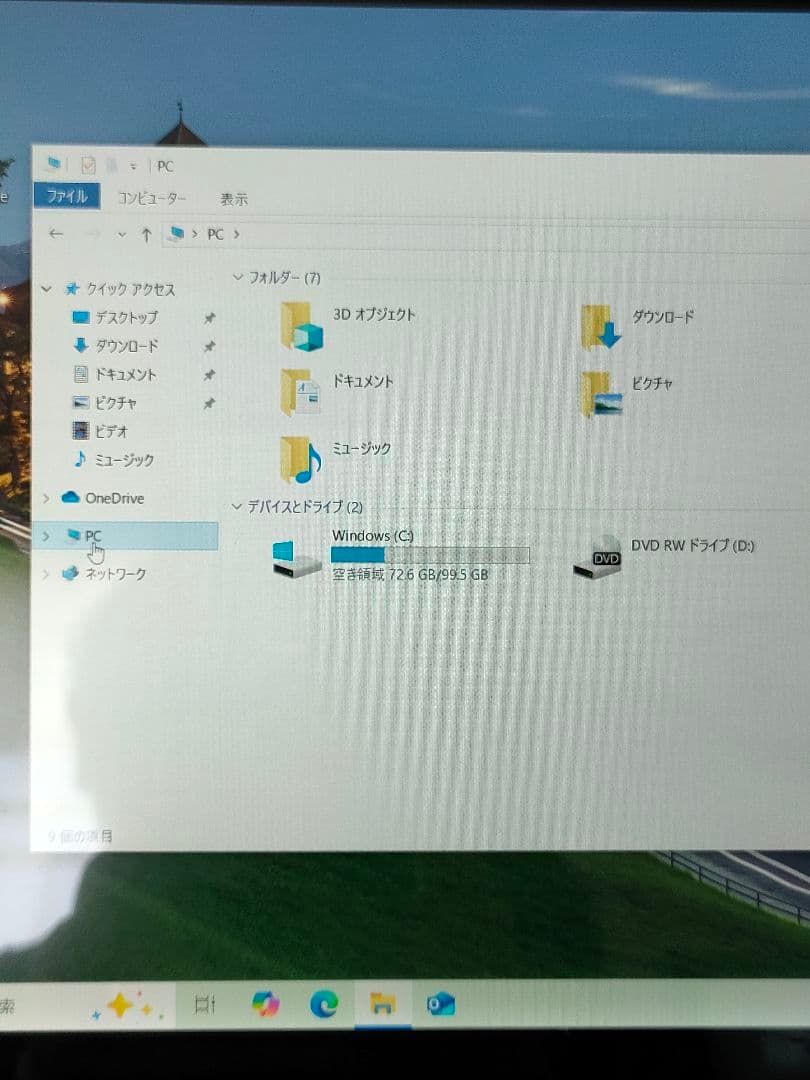Image resolution: width=810 pixels, height=1080 pixels.
Task: Launch Outlook from the taskbar
Action: click(x=441, y=1004)
